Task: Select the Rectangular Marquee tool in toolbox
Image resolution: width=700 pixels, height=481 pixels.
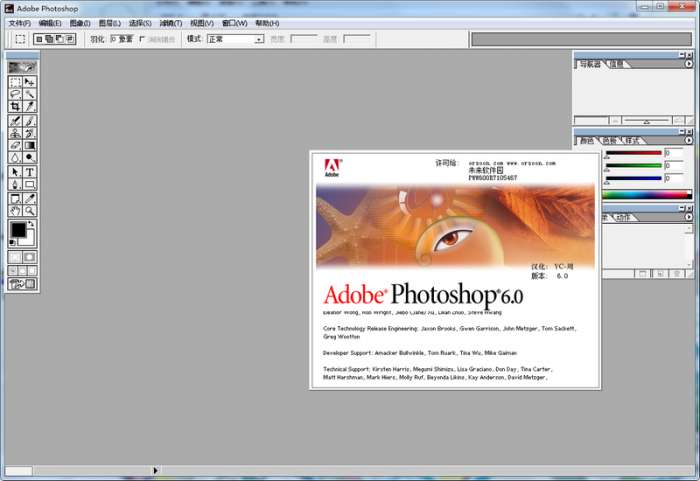Action: pos(15,82)
